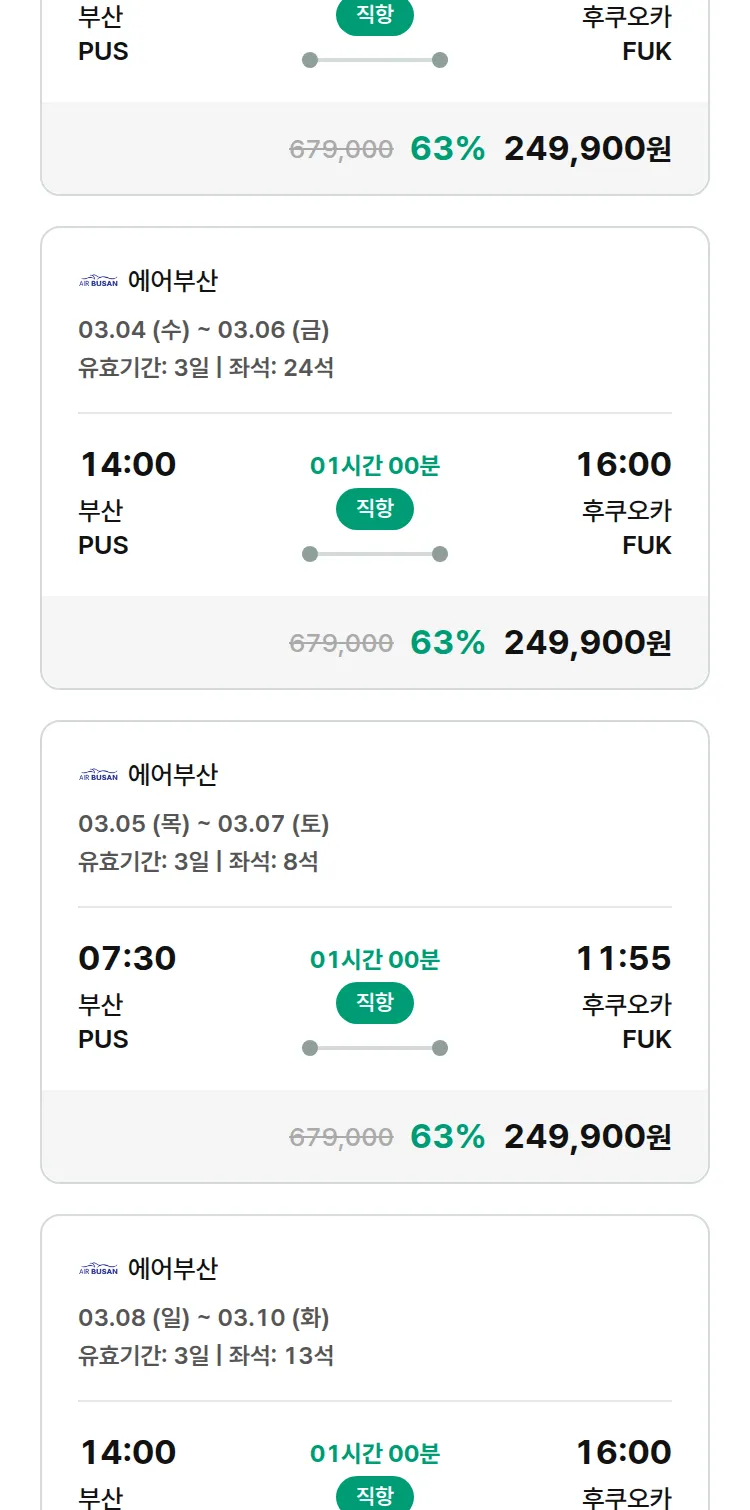Open the 03.04 (수) ~ 03.06 (금) date text
Image resolution: width=750 pixels, height=1510 pixels.
(x=204, y=330)
